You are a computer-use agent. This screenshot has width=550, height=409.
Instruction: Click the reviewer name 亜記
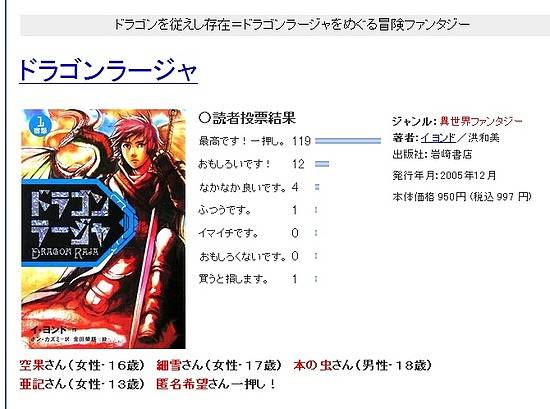point(32,384)
